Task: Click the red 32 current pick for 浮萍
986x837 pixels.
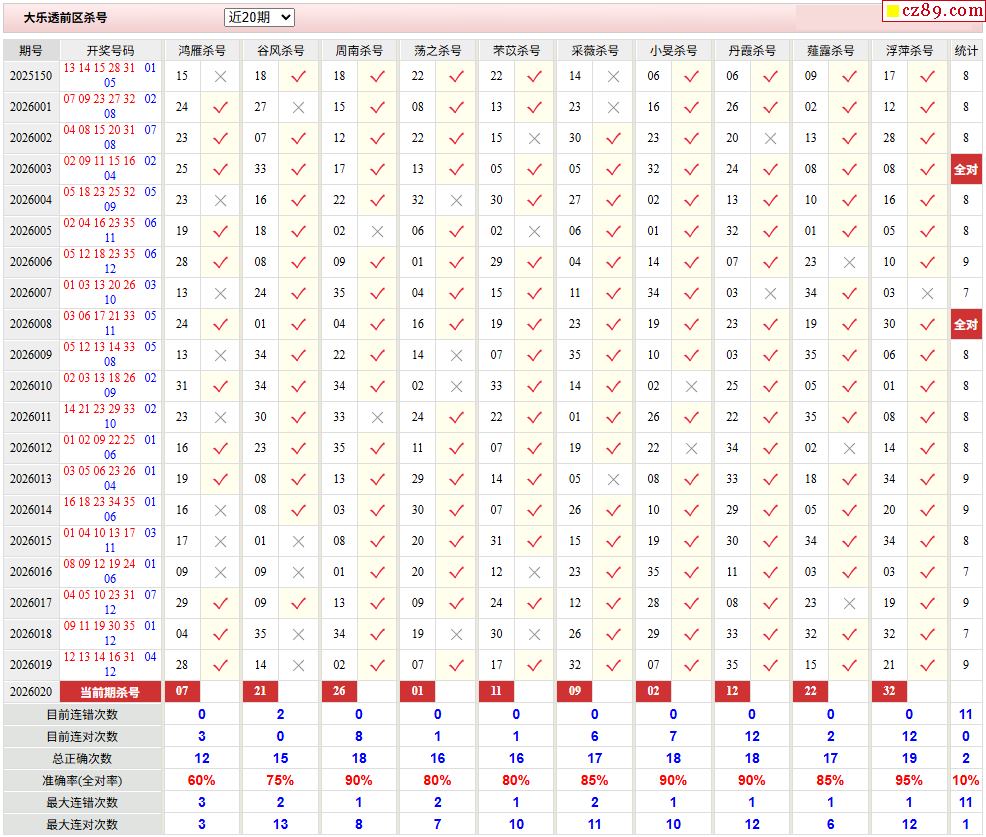Action: point(889,691)
